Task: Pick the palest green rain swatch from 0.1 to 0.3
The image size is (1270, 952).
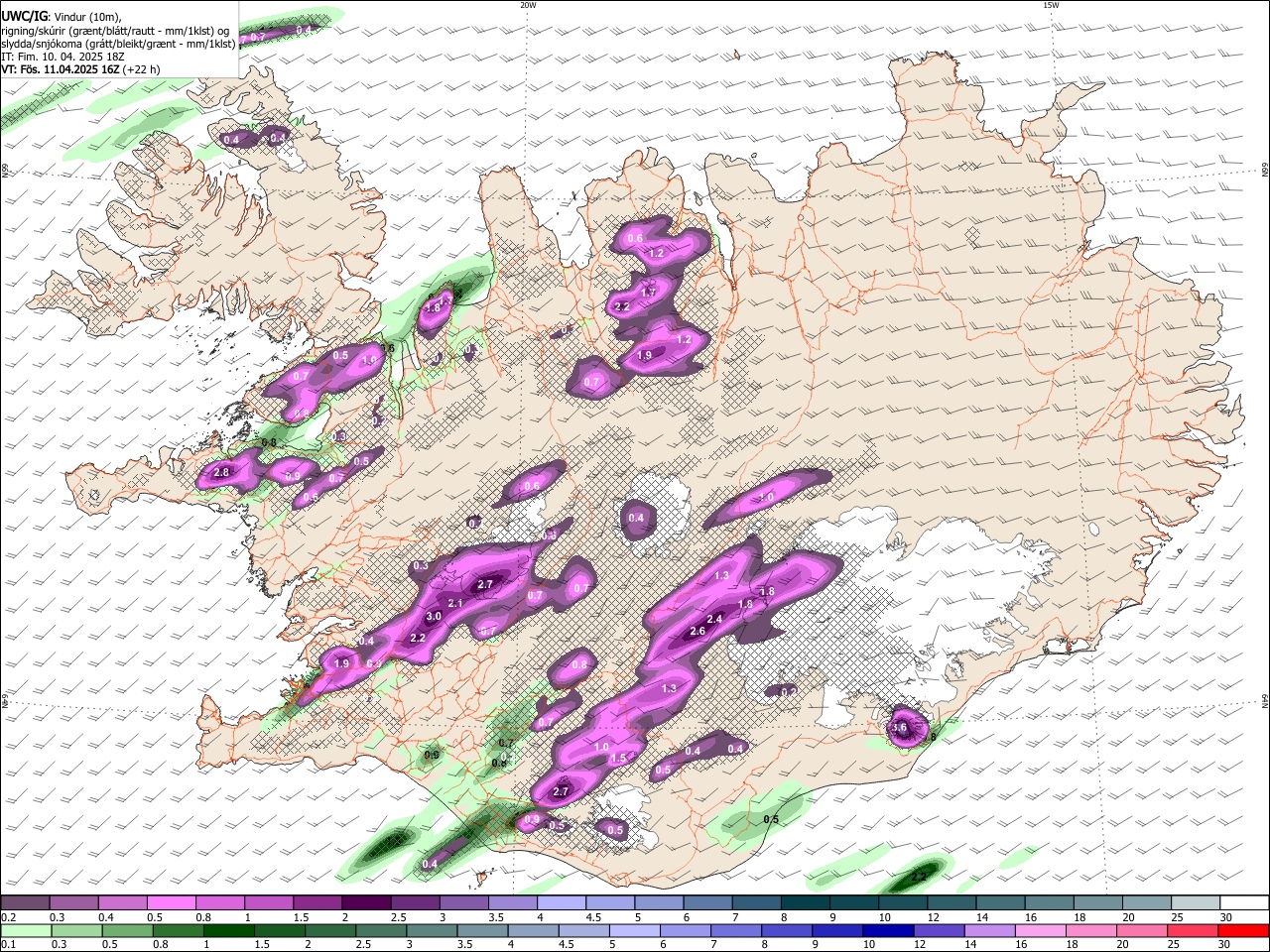Action: [x=25, y=930]
